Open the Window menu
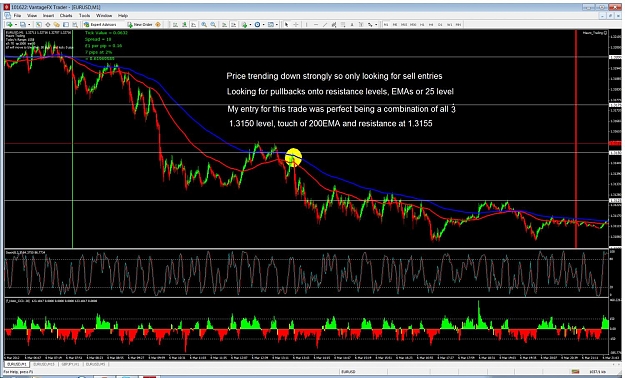This screenshot has height=378, width=625. pos(104,16)
